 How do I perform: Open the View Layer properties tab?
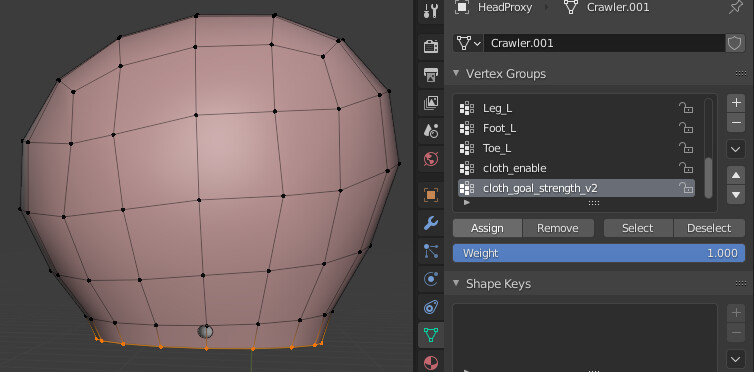(430, 102)
